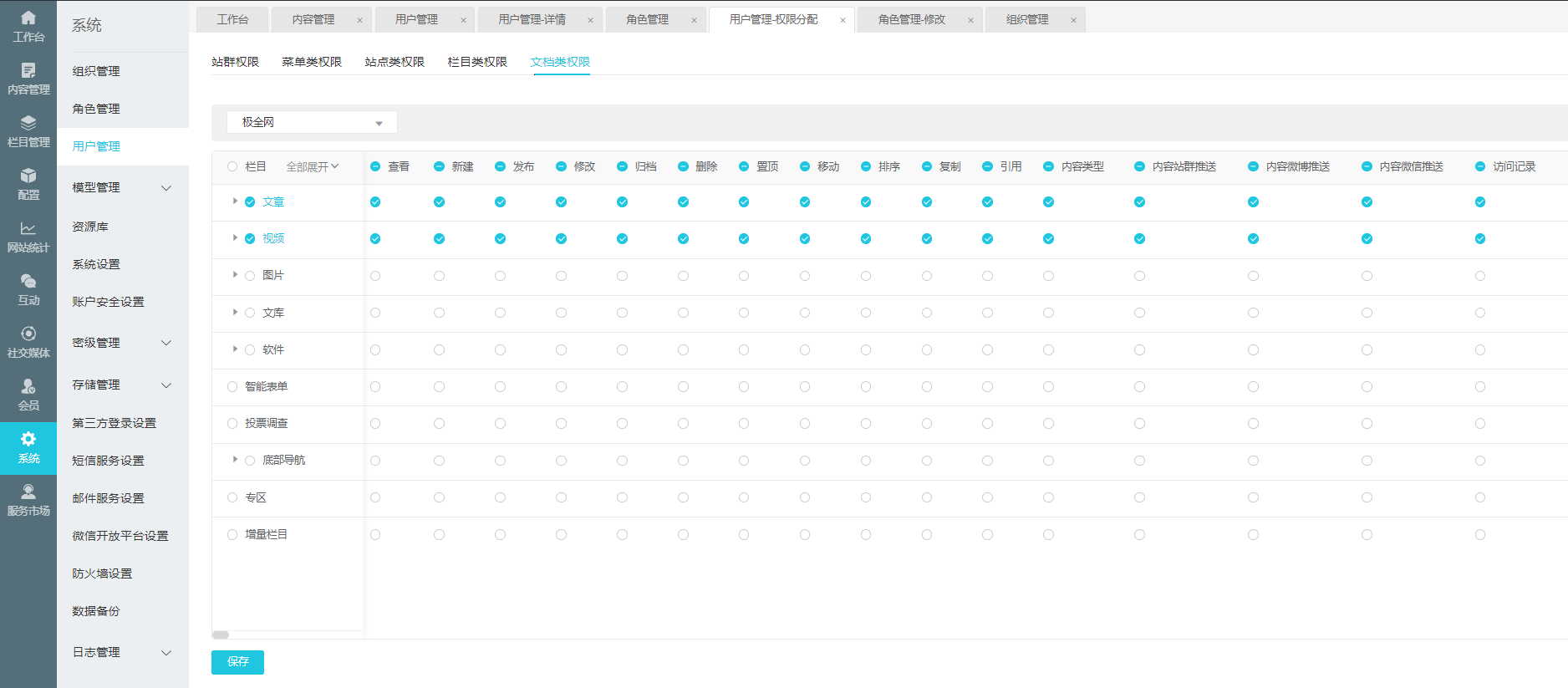Click the 内容管理 sidebar icon

tap(28, 72)
